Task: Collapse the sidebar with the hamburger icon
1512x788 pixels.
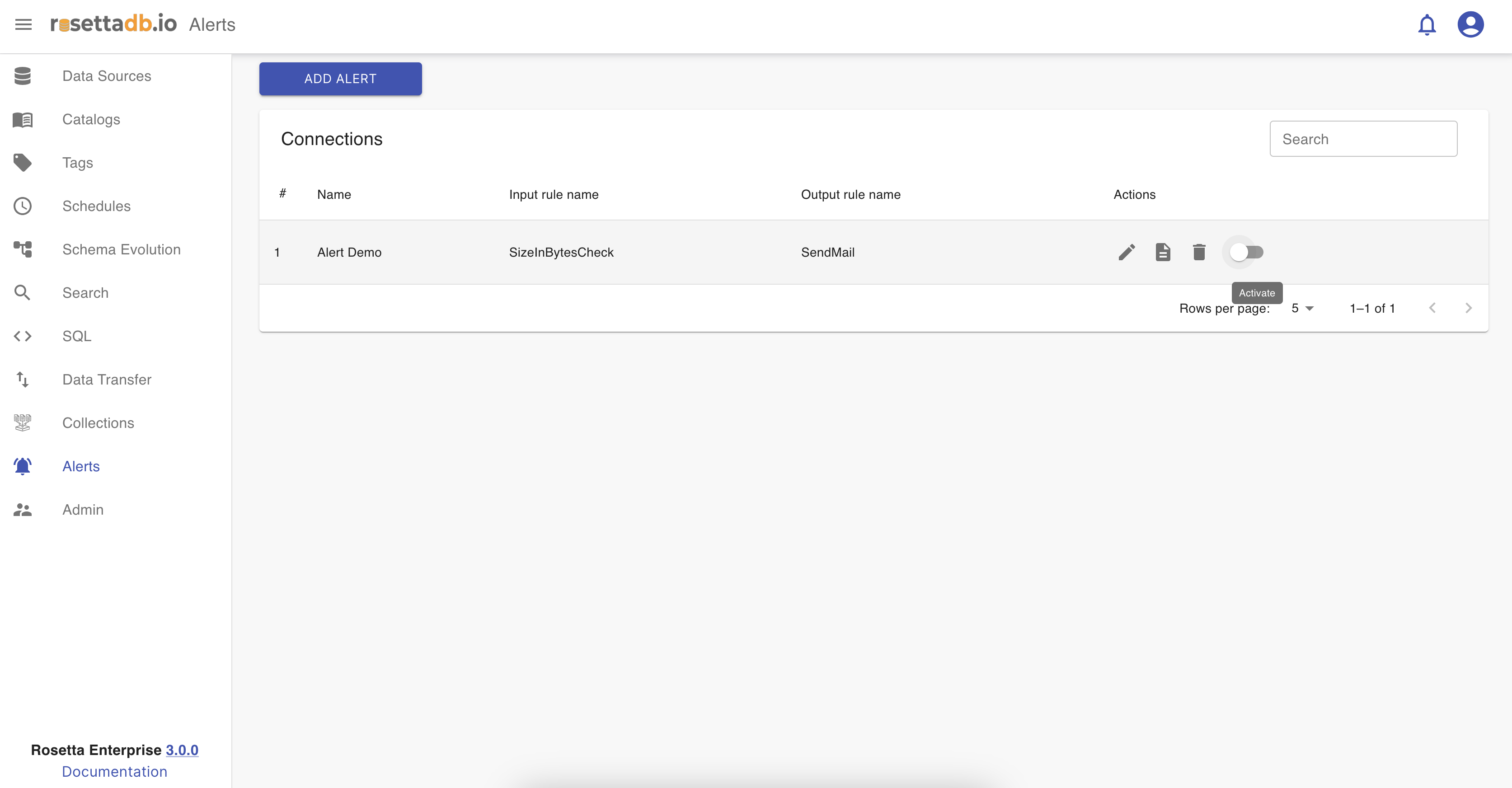Action: [23, 25]
